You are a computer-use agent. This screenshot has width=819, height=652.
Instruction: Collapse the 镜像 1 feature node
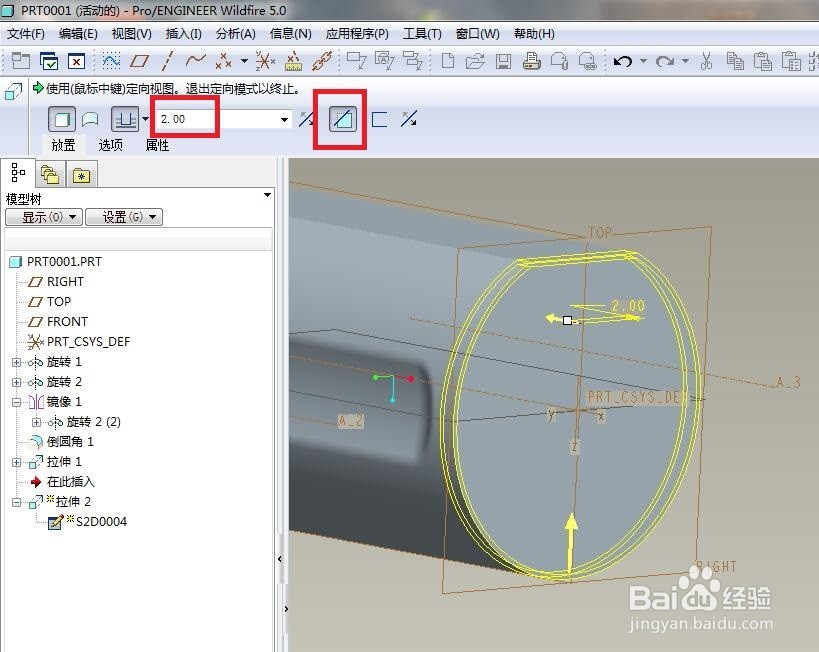(x=16, y=402)
